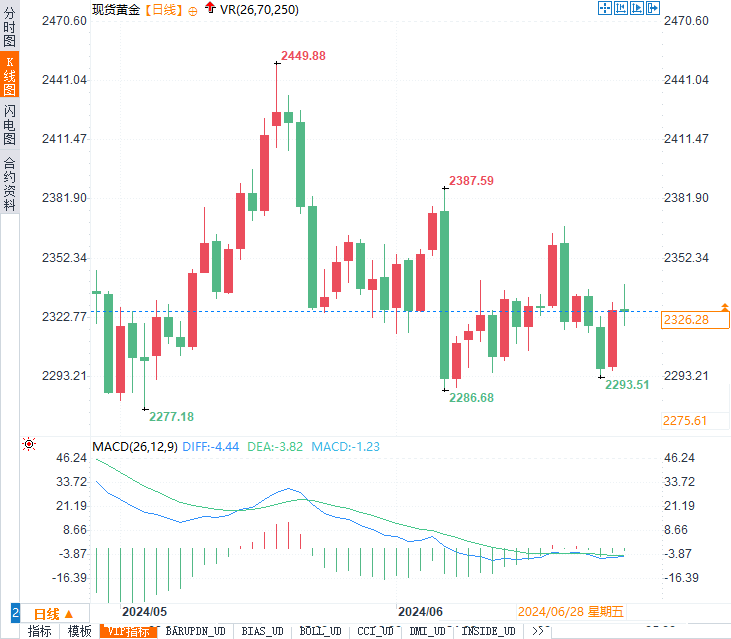This screenshot has height=639, width=731.
Task: Expand more indicator tabs with >> button
Action: 538,631
